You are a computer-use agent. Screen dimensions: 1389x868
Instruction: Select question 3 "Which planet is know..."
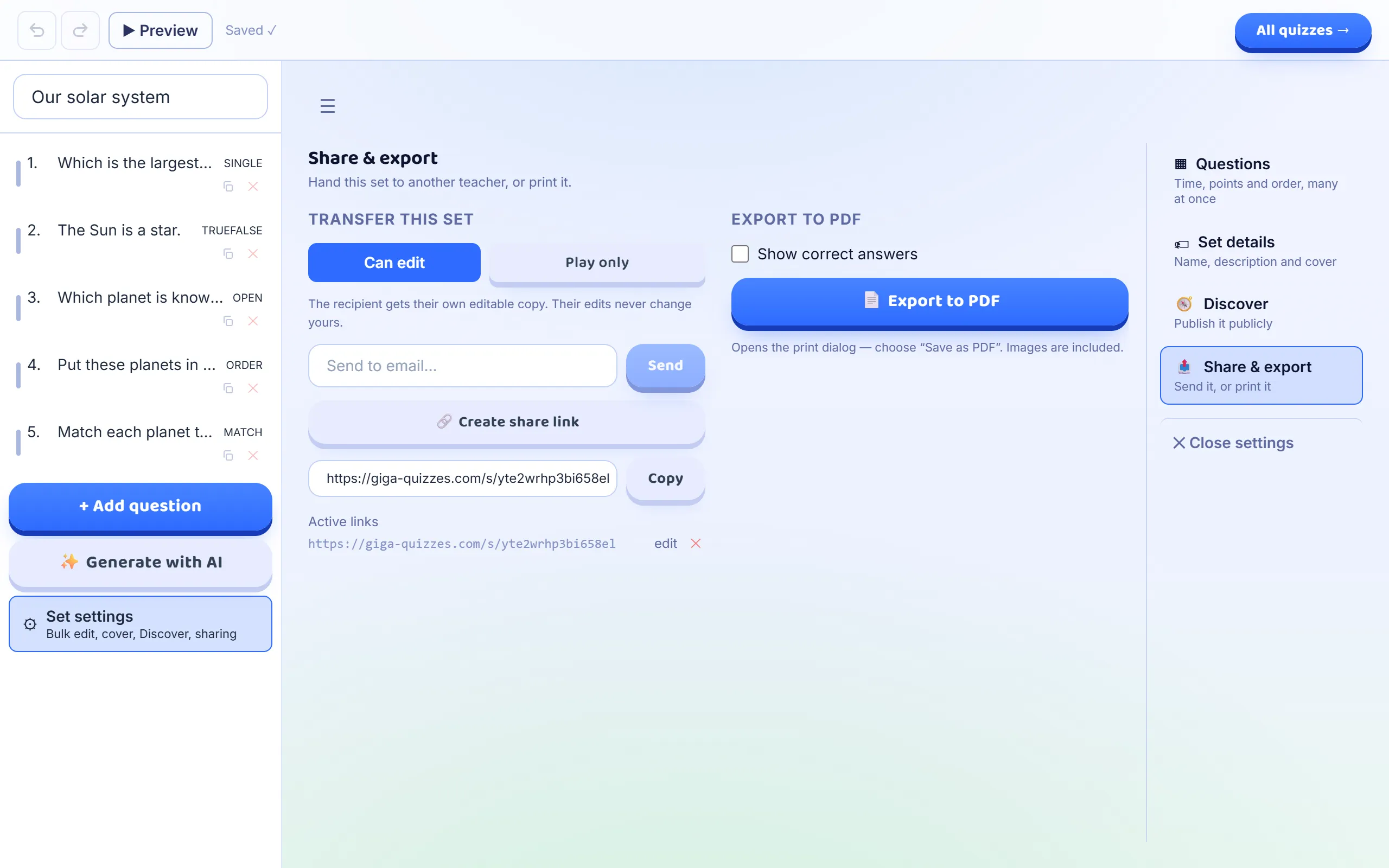(x=141, y=308)
